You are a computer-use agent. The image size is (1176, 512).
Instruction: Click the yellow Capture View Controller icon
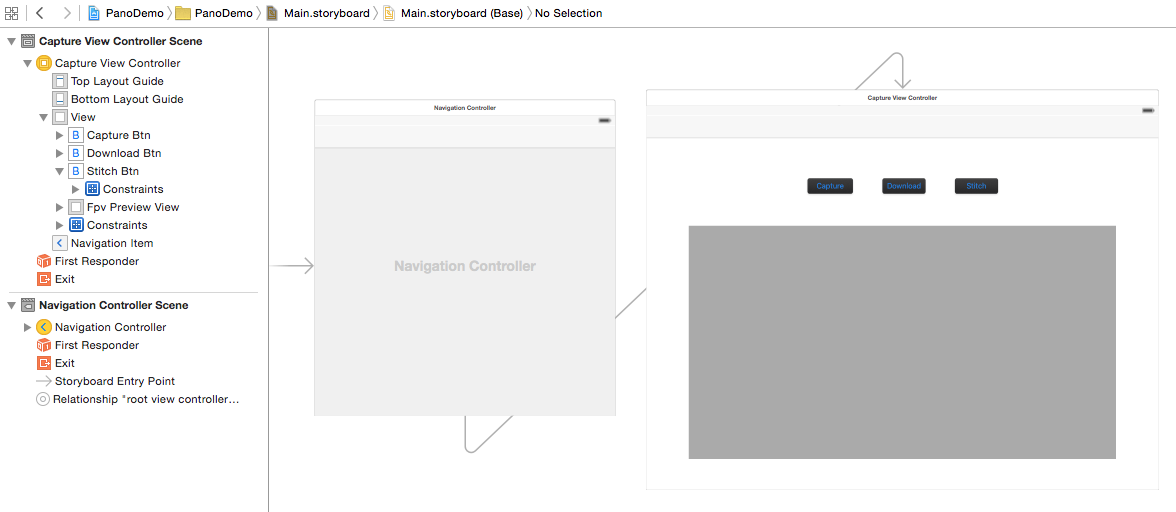43,63
